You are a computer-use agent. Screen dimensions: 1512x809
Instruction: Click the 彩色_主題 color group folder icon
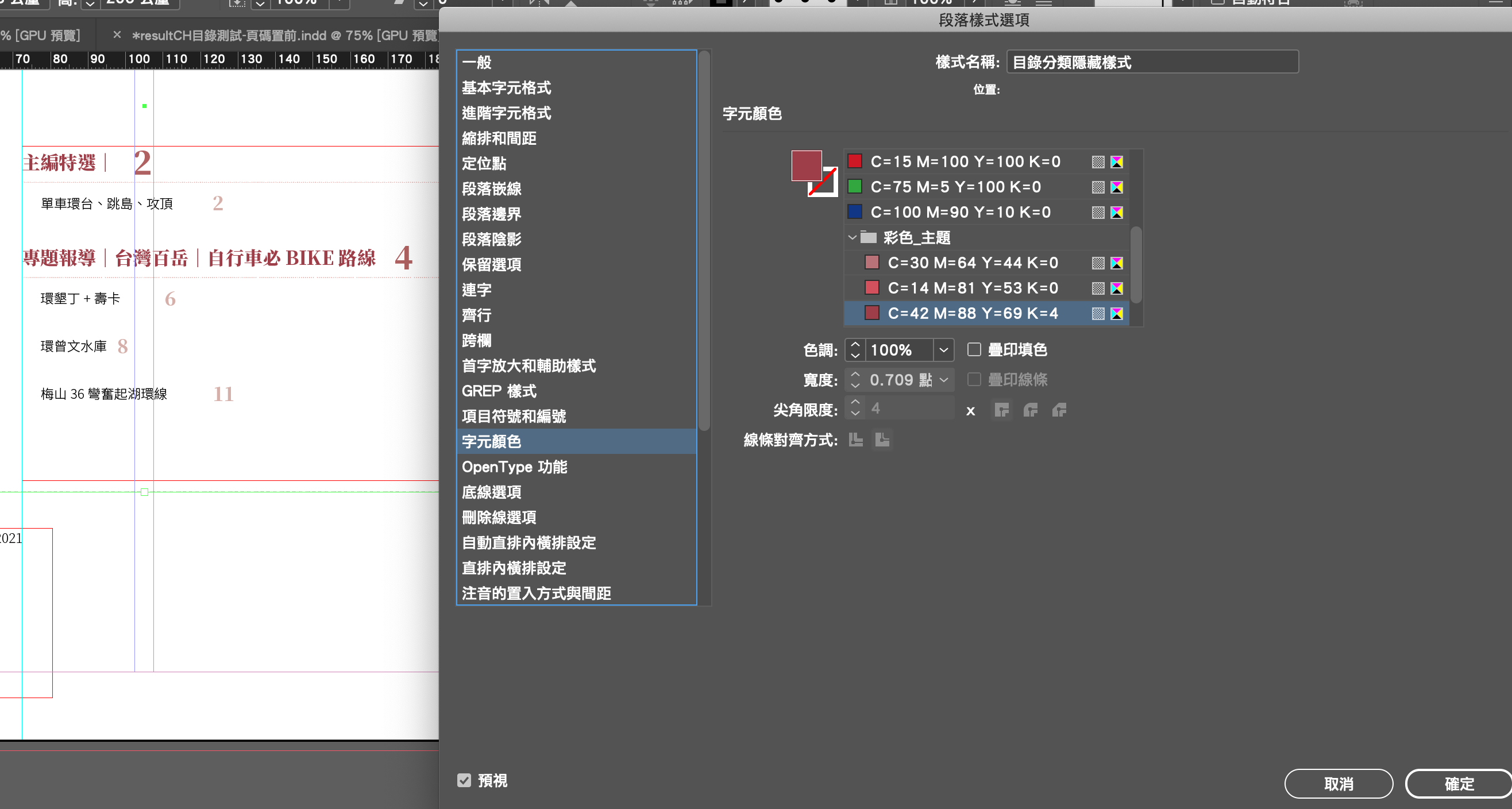click(868, 237)
